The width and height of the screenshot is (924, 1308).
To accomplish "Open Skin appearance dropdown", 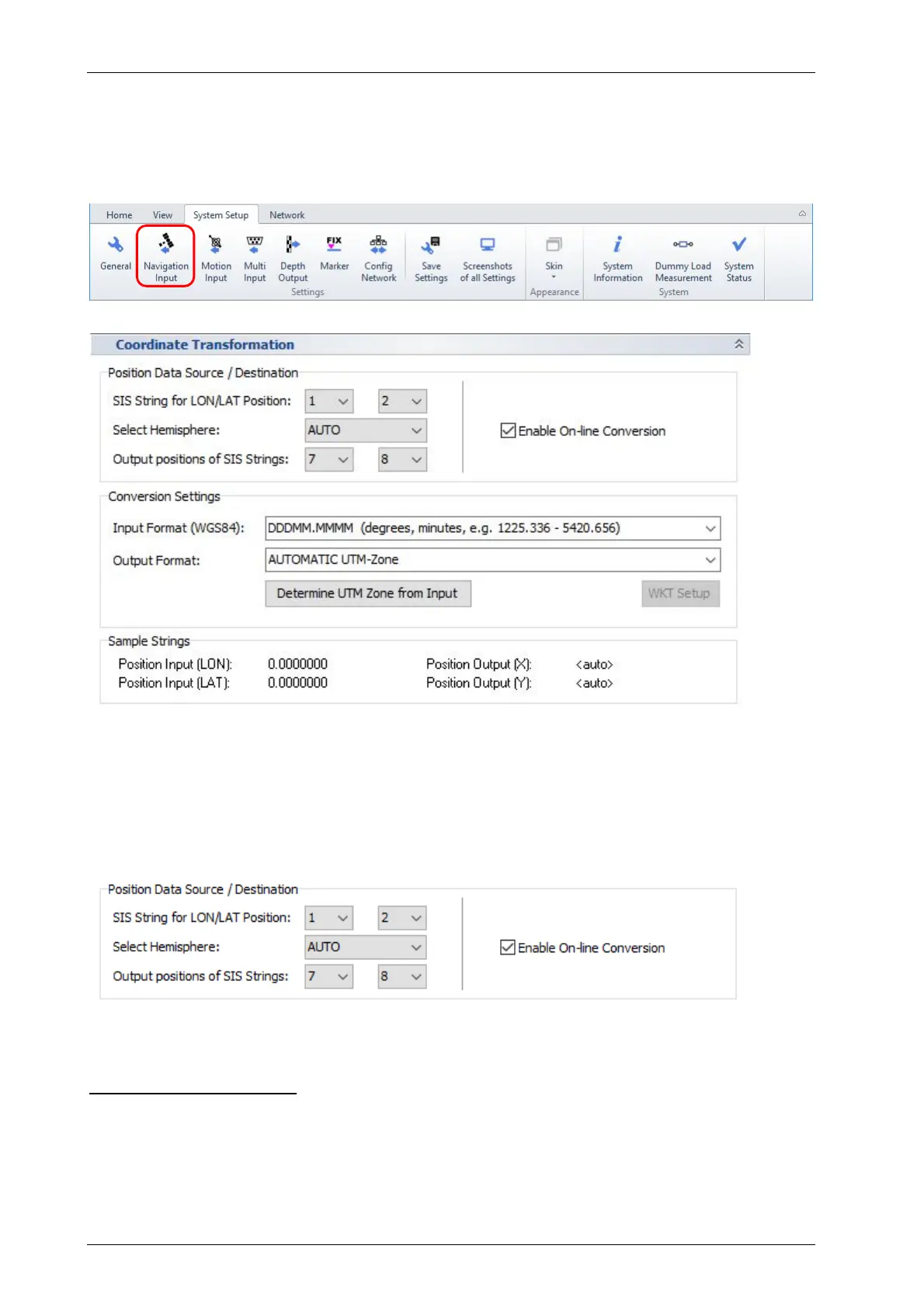I will [554, 257].
